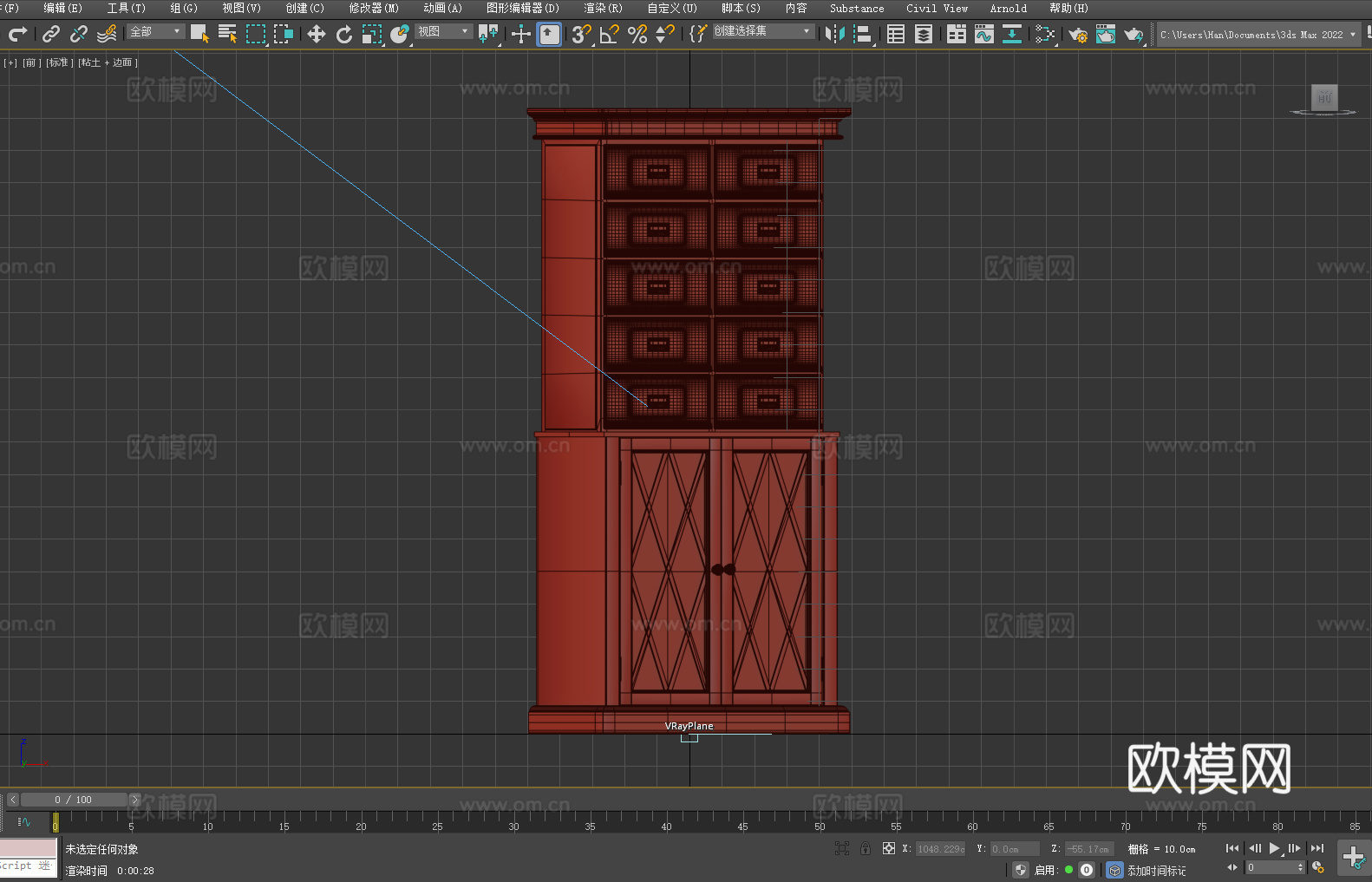Viewport: 1372px width, 882px height.
Task: Click the large Set Key plus button
Action: pyautogui.click(x=1353, y=858)
